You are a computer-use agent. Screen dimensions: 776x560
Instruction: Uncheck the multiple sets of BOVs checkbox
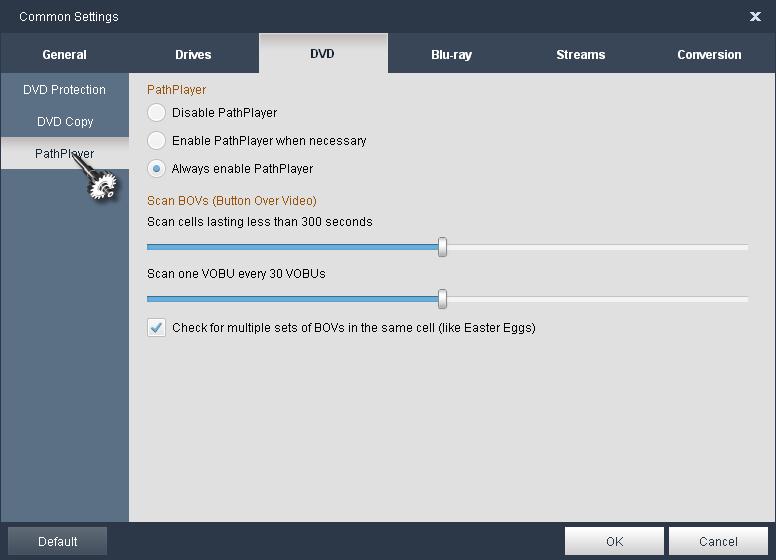point(157,327)
